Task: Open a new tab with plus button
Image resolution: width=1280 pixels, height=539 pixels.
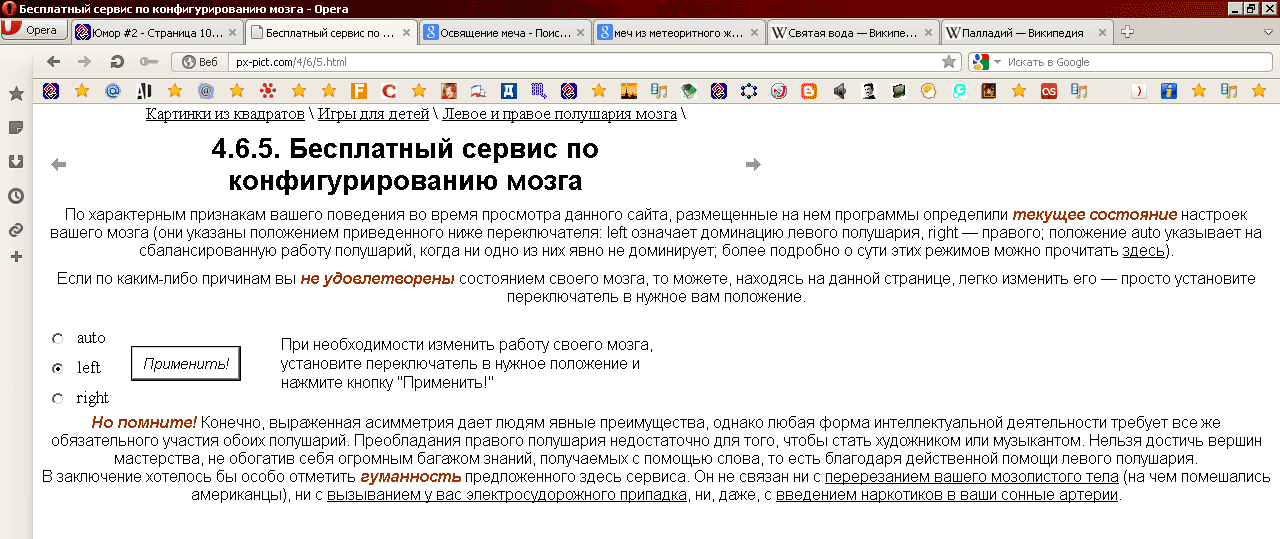Action: click(x=1128, y=32)
